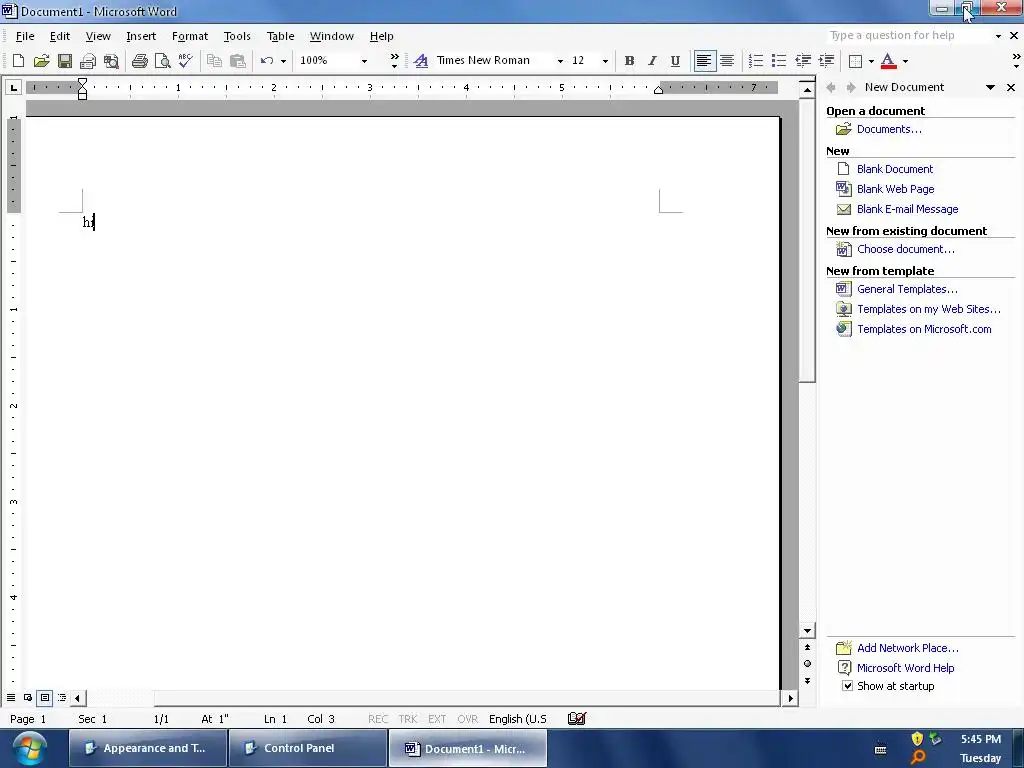Viewport: 1024px width, 768px height.
Task: Switch to Control Panel taskbar button
Action: tap(308, 748)
